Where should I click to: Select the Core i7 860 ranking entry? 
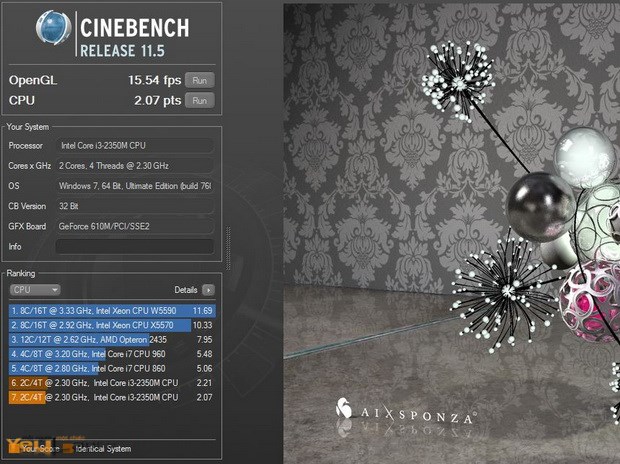pos(111,368)
